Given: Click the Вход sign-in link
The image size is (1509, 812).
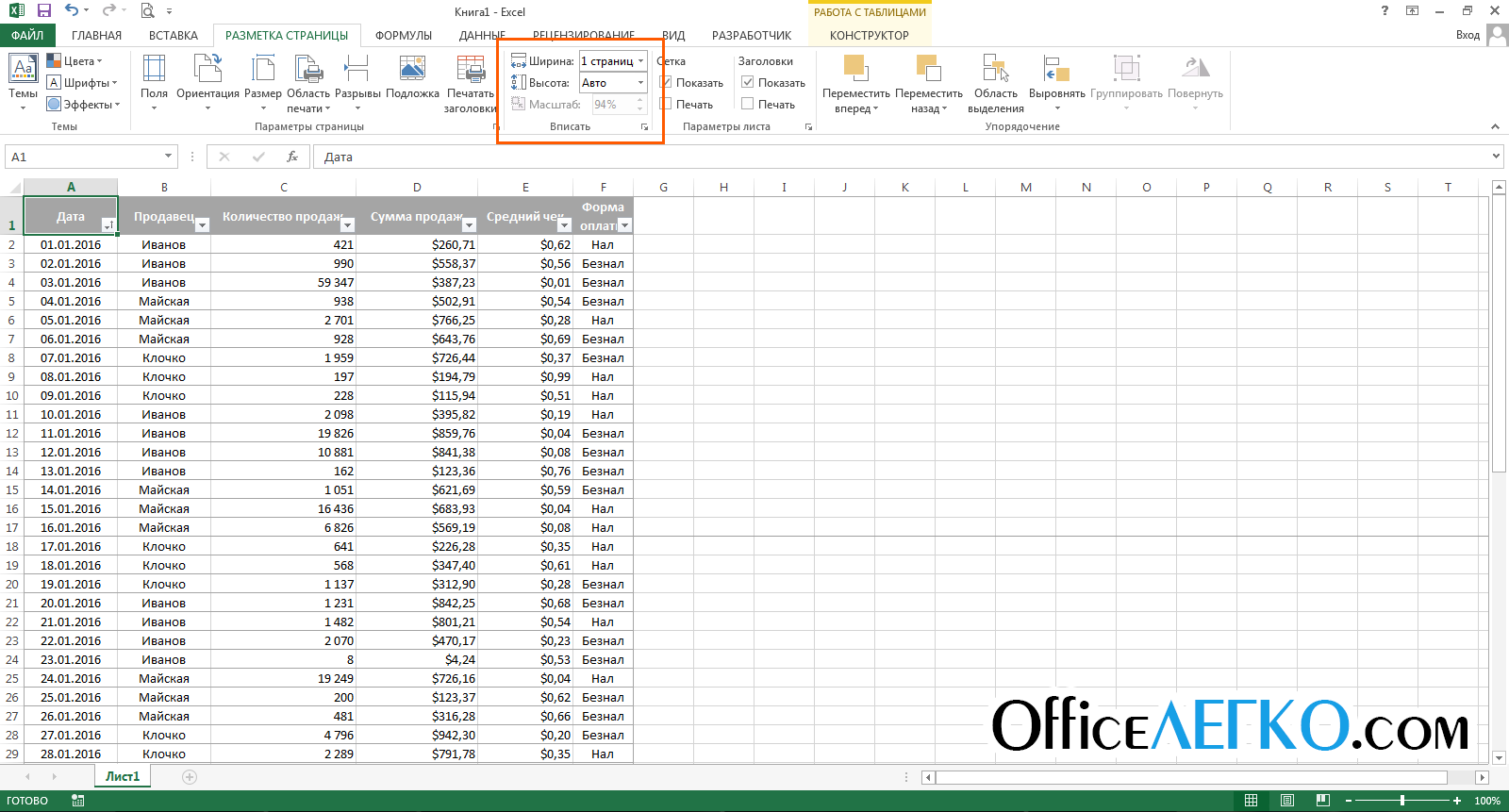Looking at the screenshot, I should click(x=1468, y=35).
